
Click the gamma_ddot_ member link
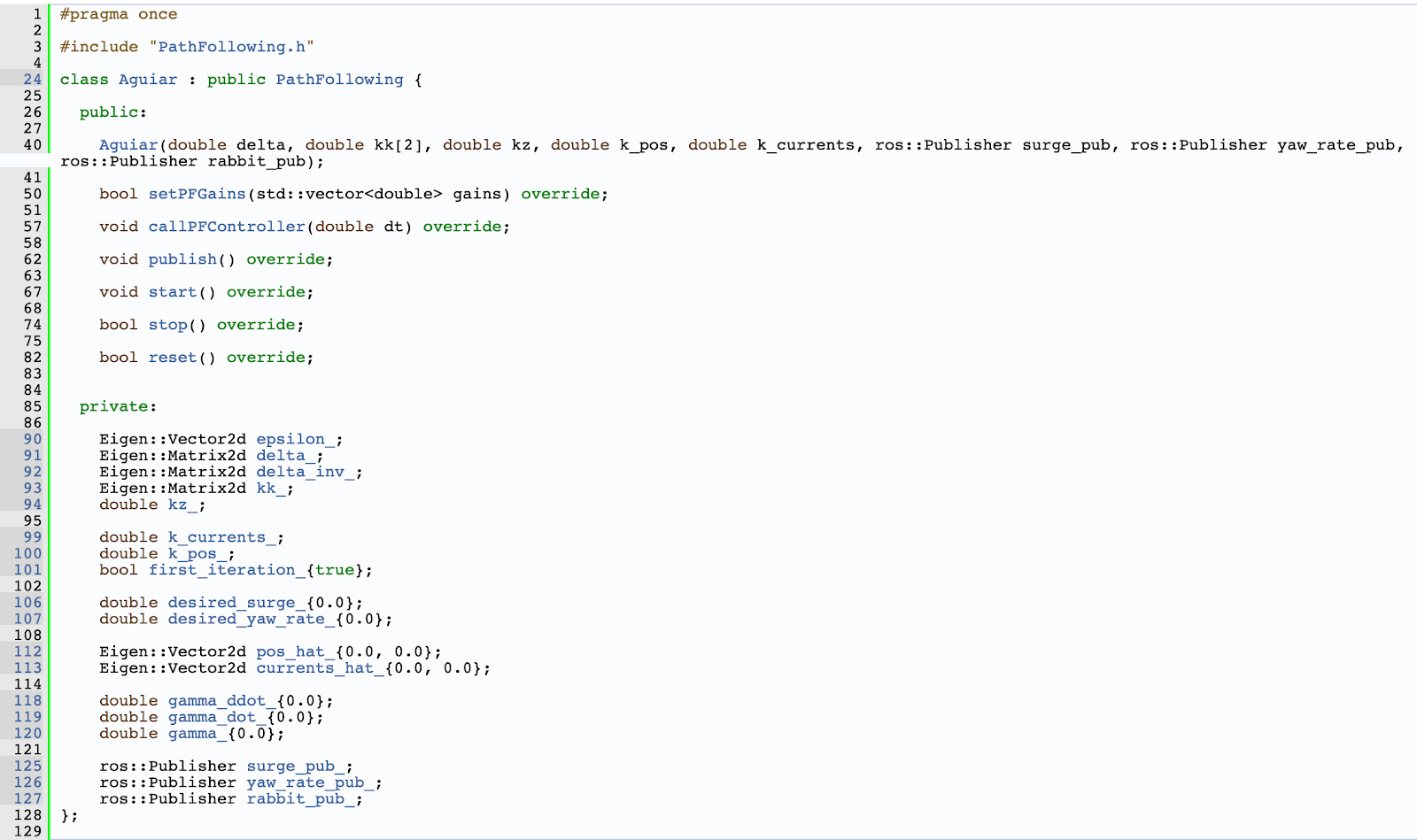pyautogui.click(x=222, y=701)
